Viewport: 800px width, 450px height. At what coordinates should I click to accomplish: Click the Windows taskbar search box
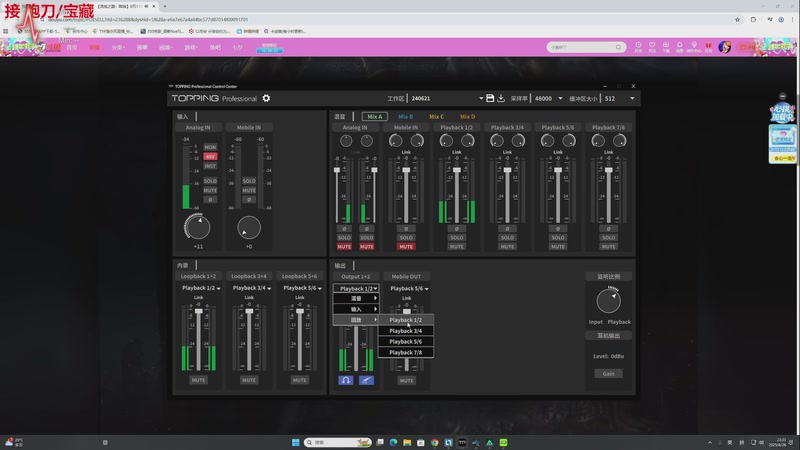click(x=337, y=442)
